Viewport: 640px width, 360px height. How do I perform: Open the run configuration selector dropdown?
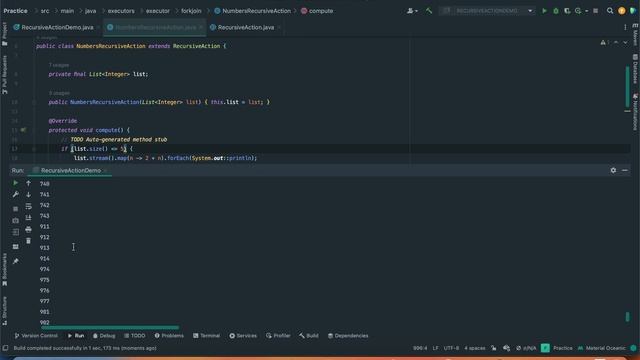[488, 11]
